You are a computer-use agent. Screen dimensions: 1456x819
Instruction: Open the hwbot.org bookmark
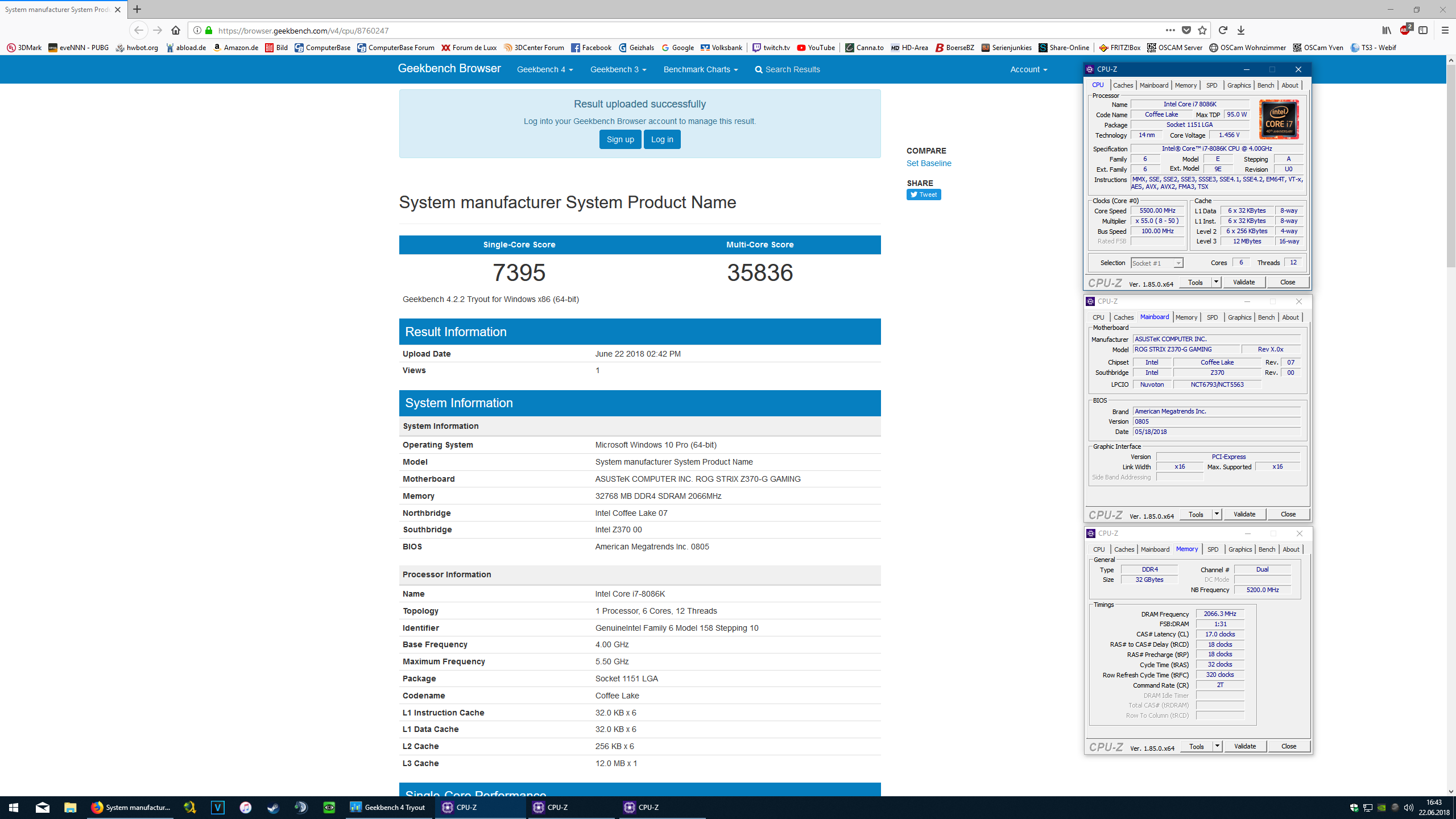(x=137, y=48)
